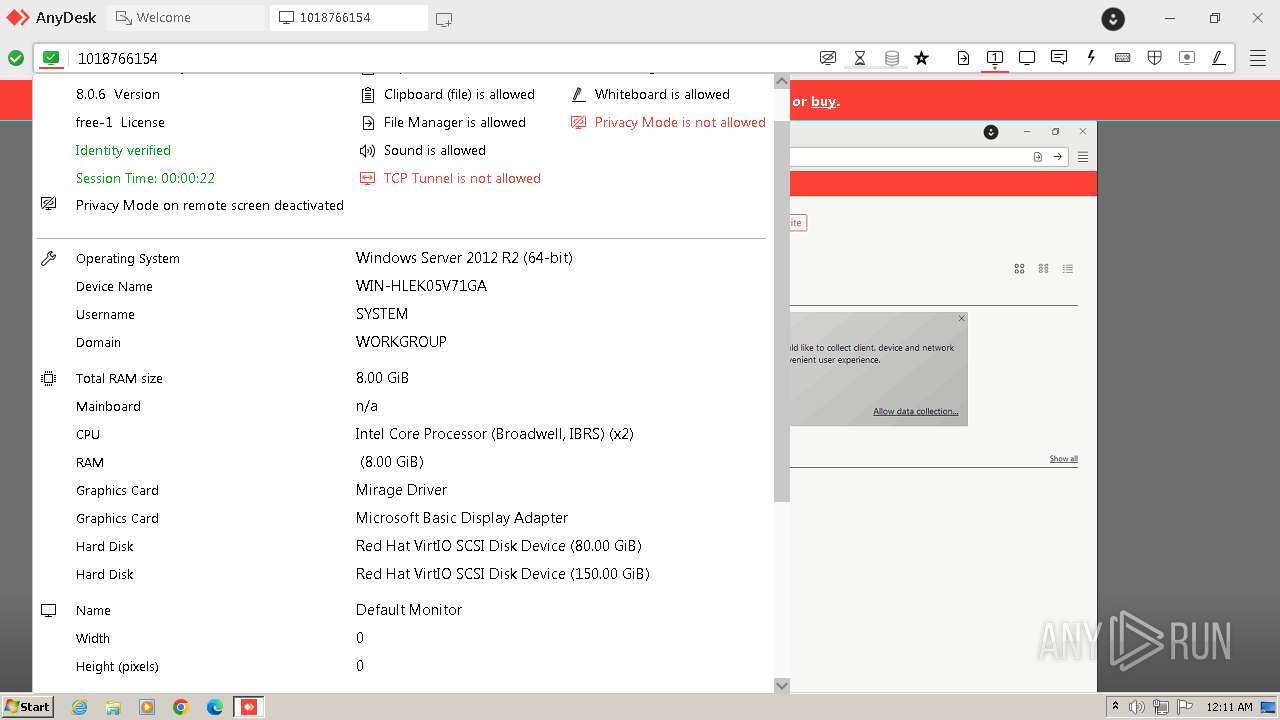This screenshot has height=720, width=1280.
Task: Open the keyboard icon in toolbar
Action: point(1123,58)
